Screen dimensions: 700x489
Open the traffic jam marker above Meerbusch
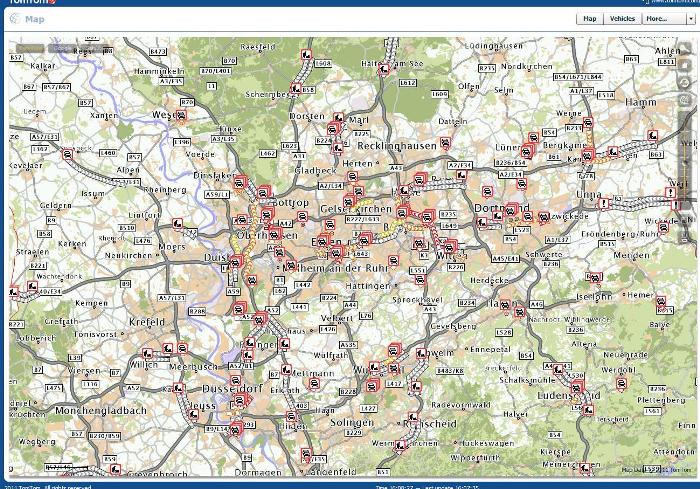[x=182, y=348]
